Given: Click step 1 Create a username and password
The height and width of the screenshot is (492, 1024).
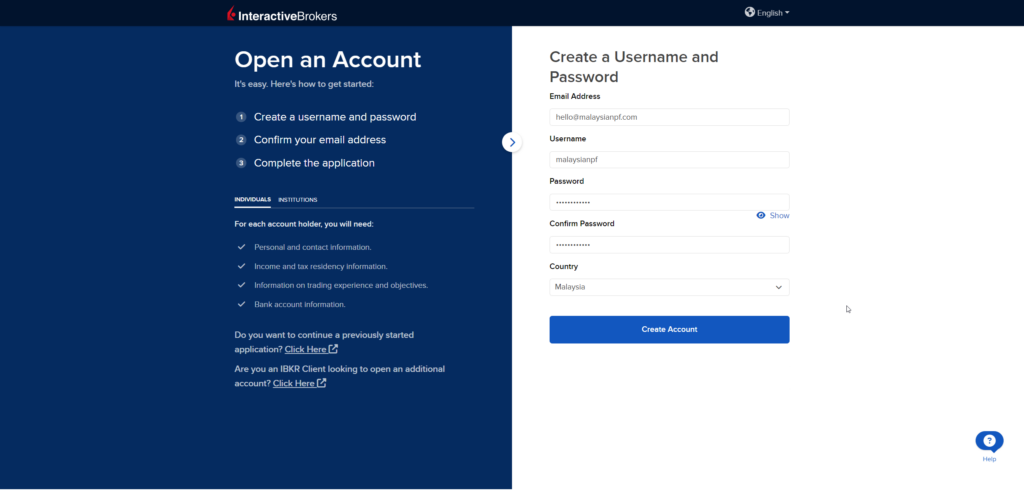Looking at the screenshot, I should point(326,117).
